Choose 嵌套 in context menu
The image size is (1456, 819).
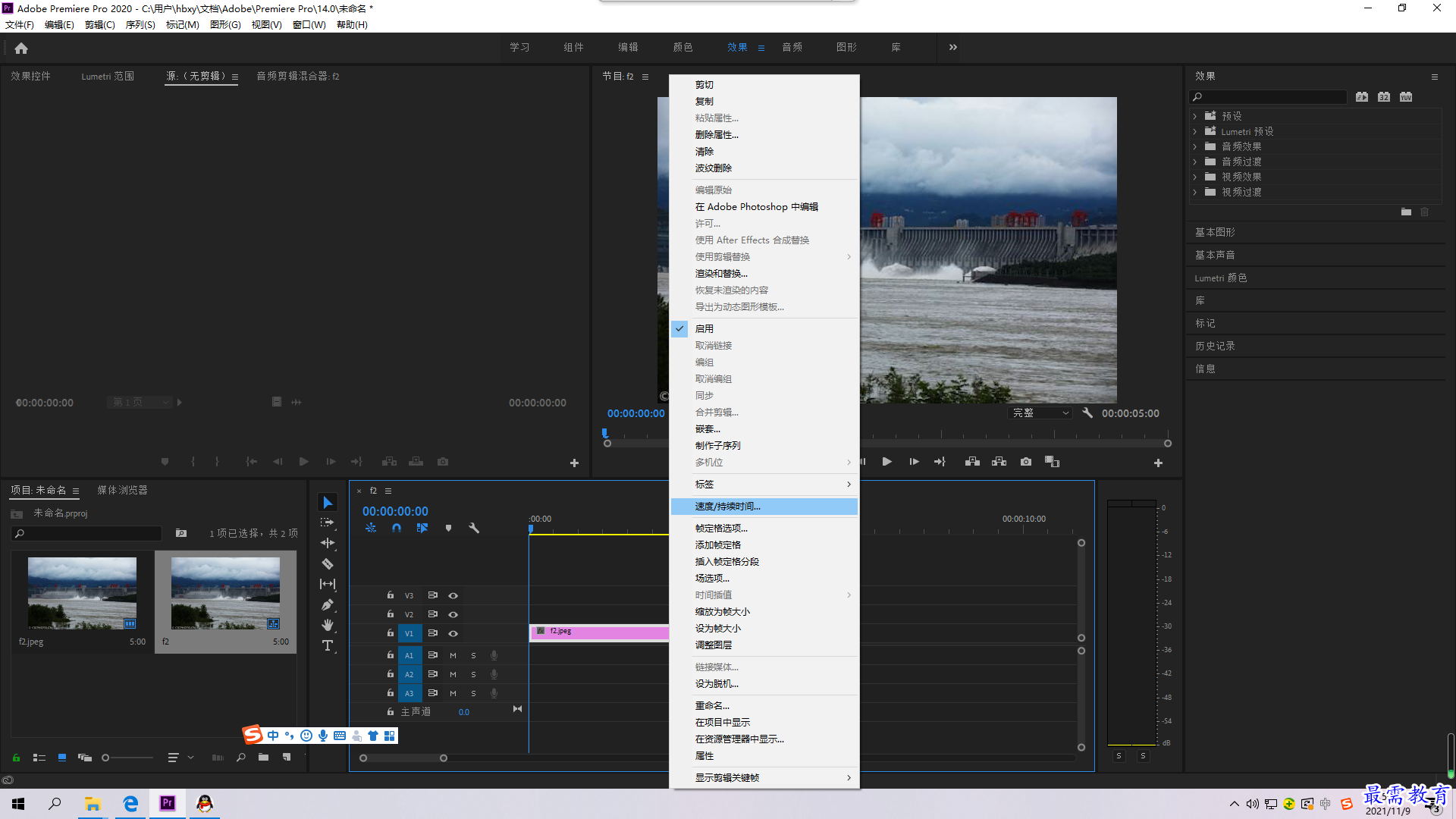tap(764, 428)
